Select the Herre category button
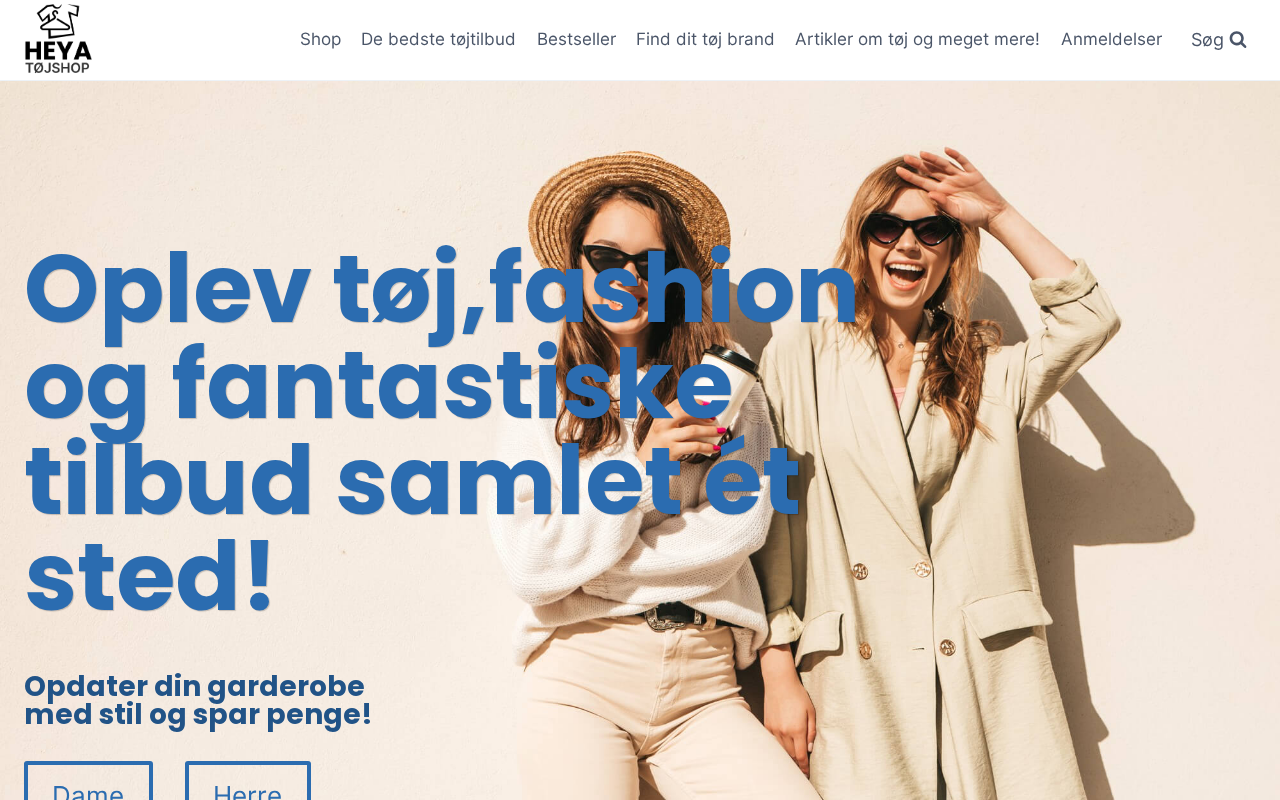 pyautogui.click(x=248, y=781)
